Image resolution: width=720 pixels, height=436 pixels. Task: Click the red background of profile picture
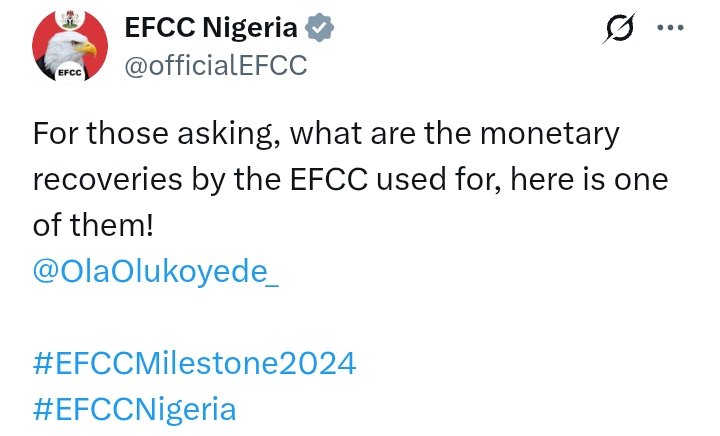45,40
